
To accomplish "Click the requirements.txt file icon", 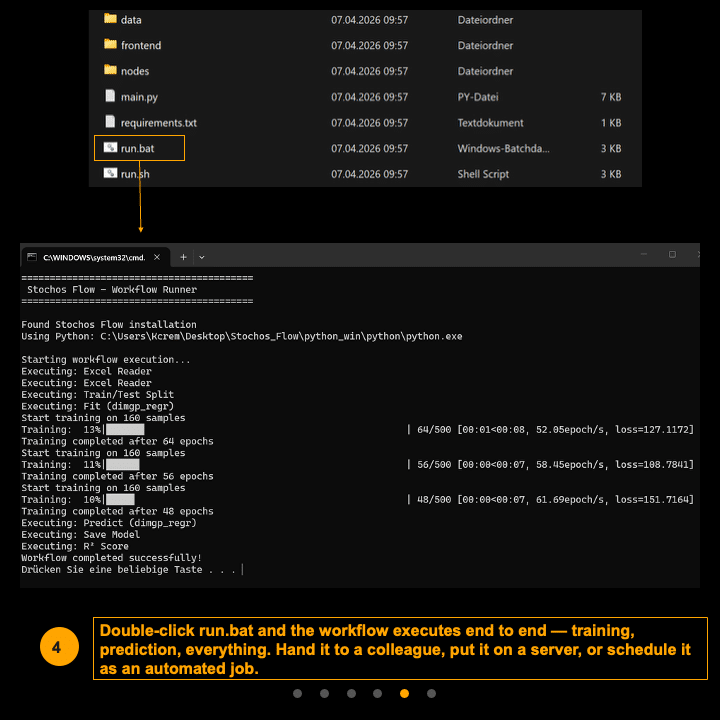I will [110, 121].
